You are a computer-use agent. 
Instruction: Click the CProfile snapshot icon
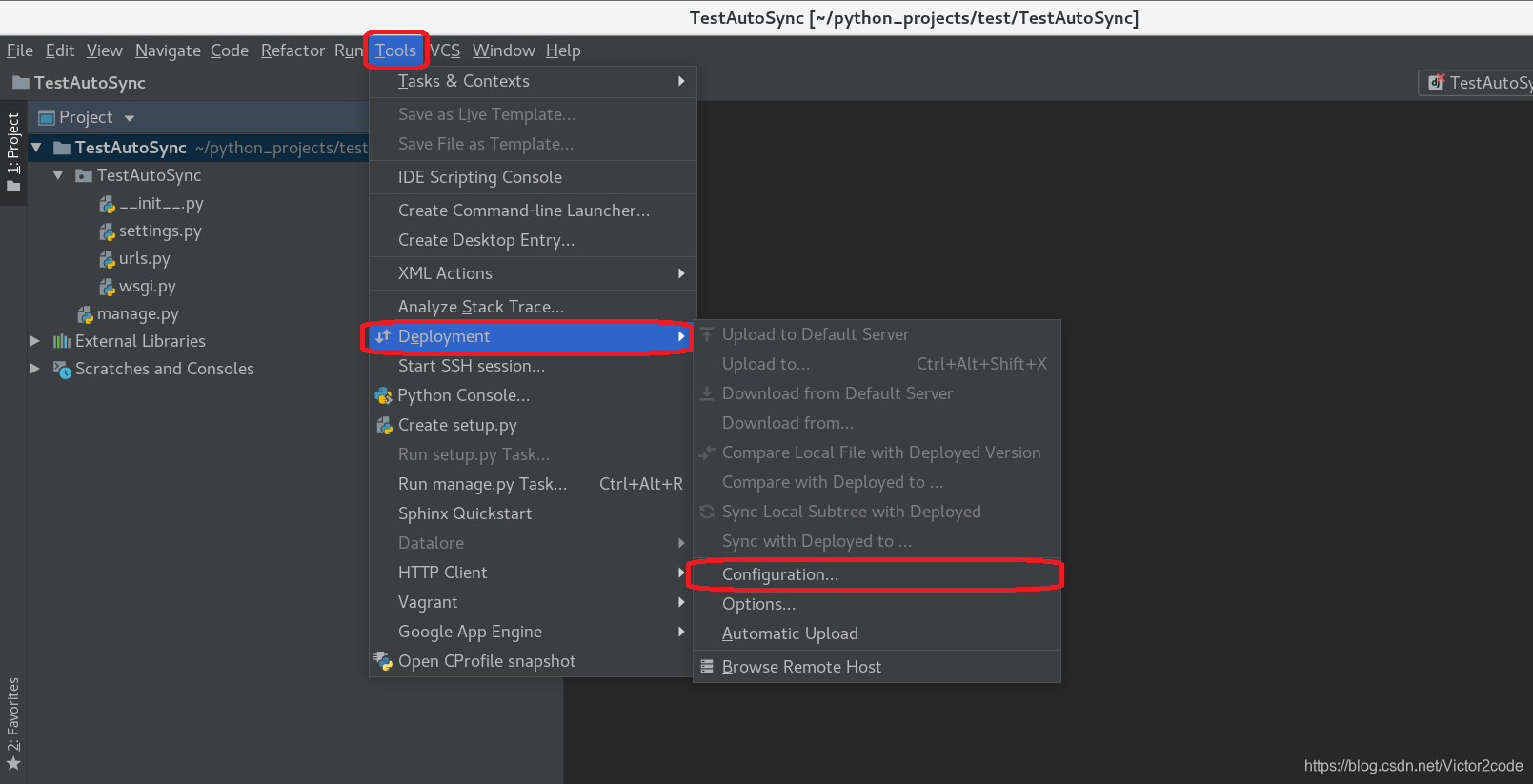[384, 660]
